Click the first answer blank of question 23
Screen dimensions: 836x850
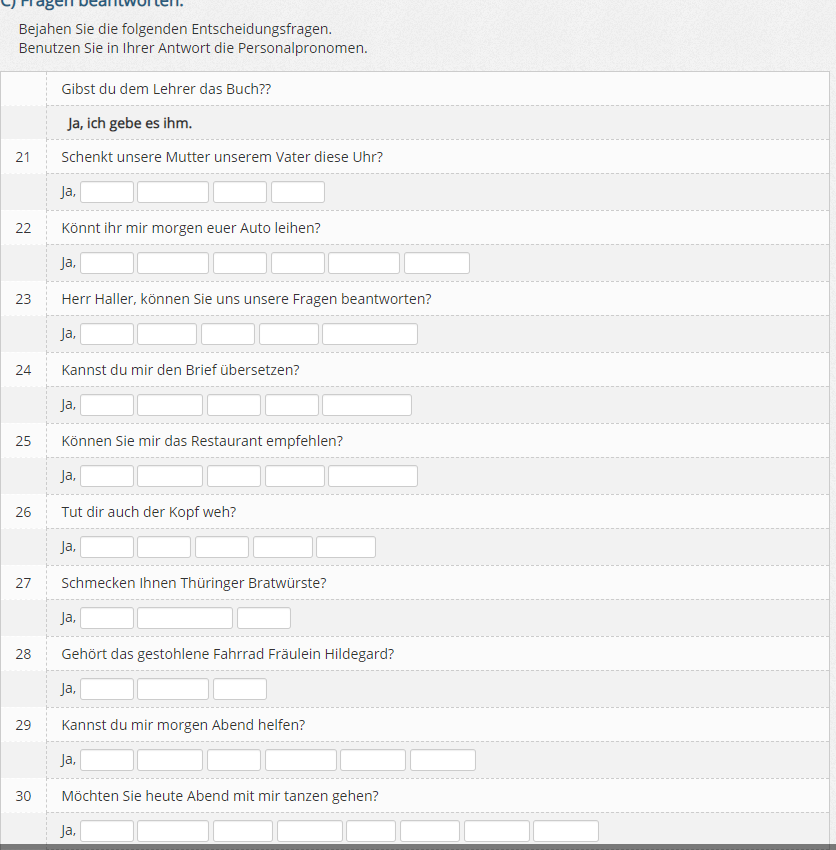[x=107, y=334]
